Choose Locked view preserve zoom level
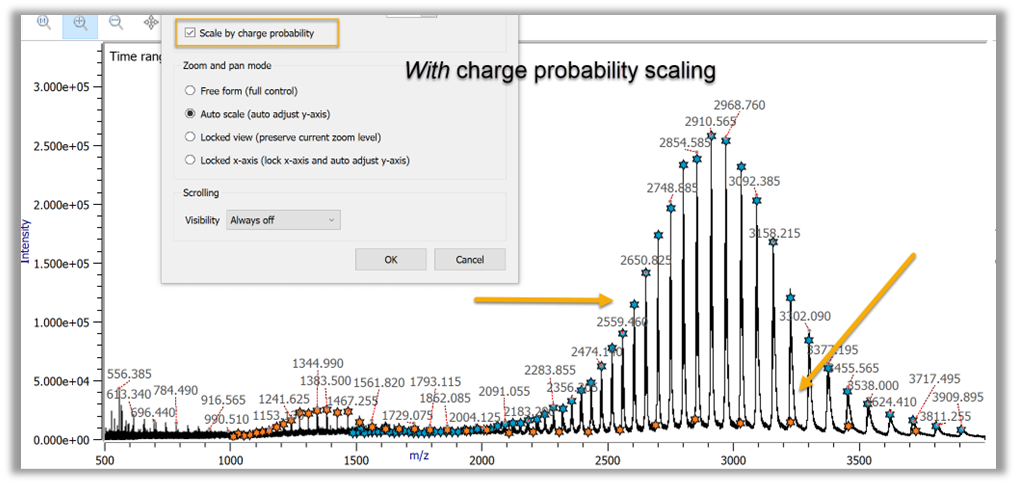This screenshot has height=484, width=1017. [x=190, y=137]
